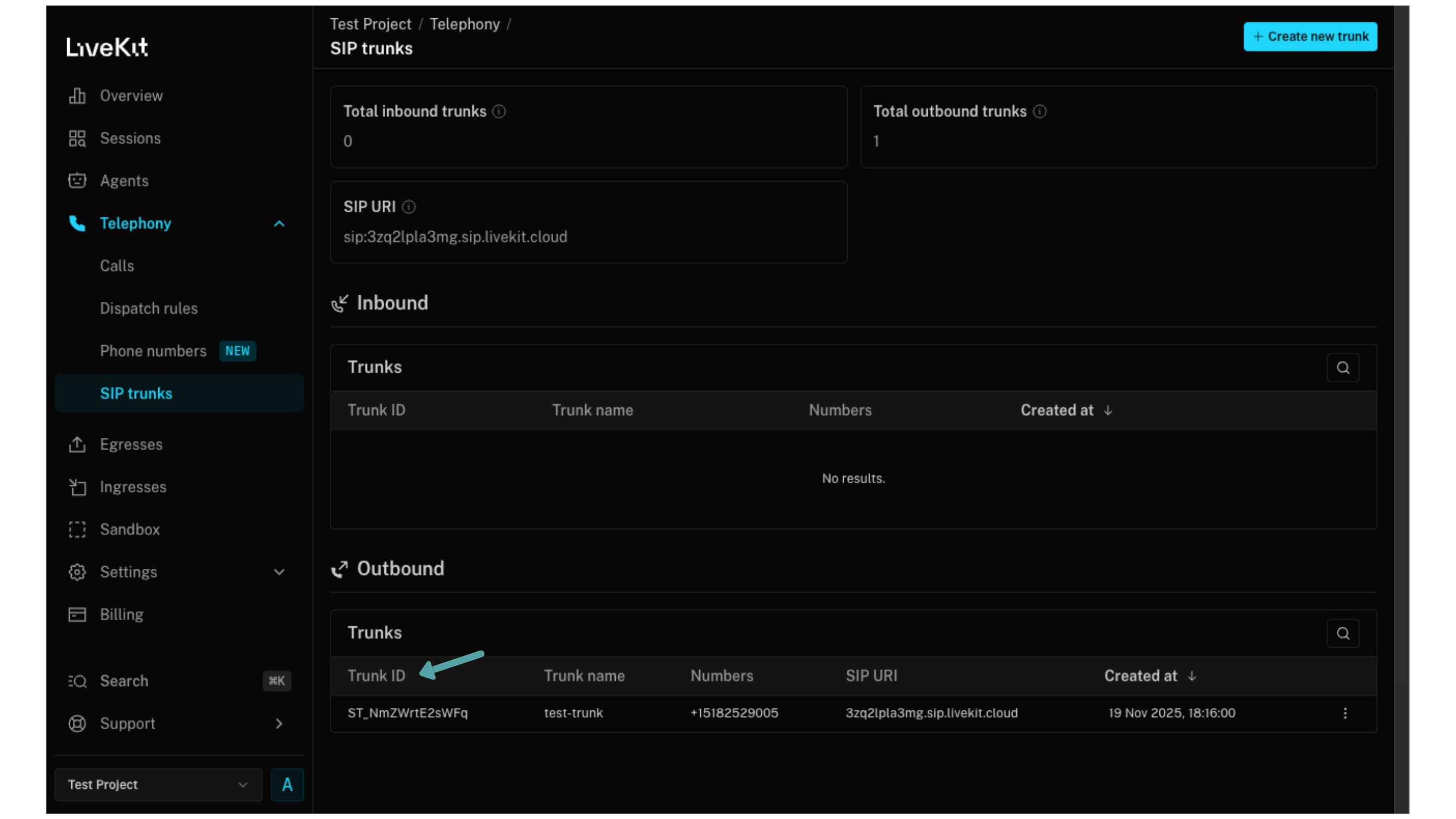The width and height of the screenshot is (1456, 819).
Task: Select the Overview sidebar icon
Action: [x=77, y=96]
